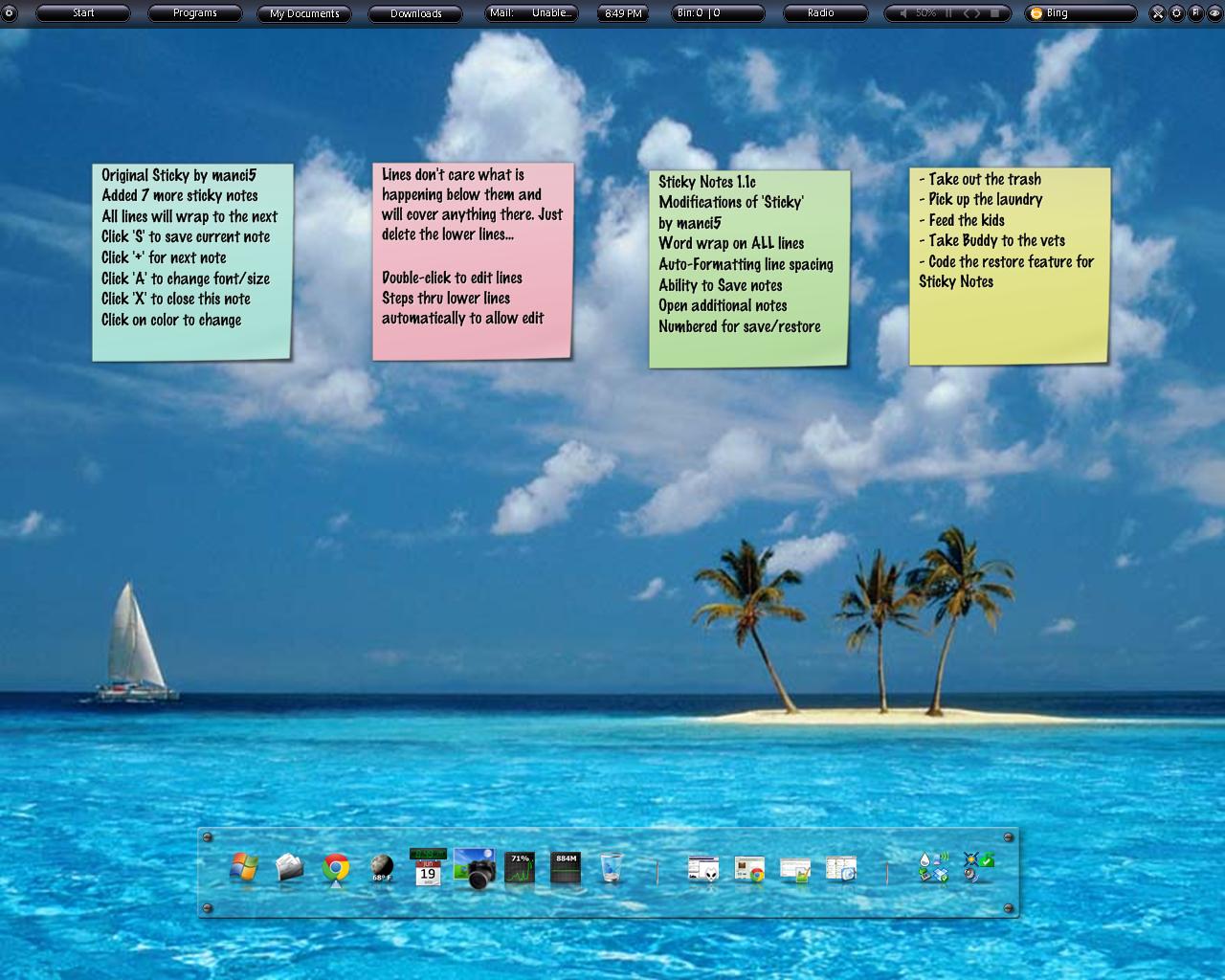This screenshot has height=980, width=1225.
Task: Open the Programs menu
Action: click(195, 13)
